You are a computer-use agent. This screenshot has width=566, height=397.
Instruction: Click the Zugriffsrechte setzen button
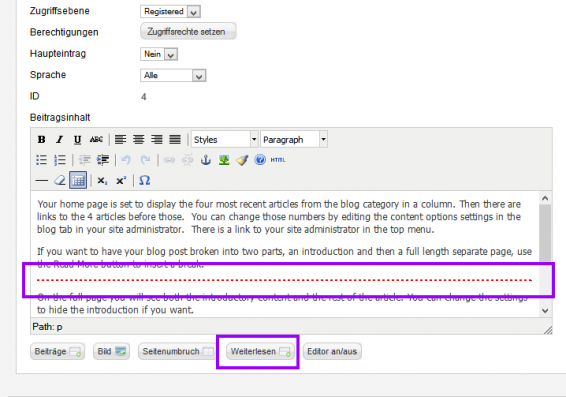(x=188, y=32)
